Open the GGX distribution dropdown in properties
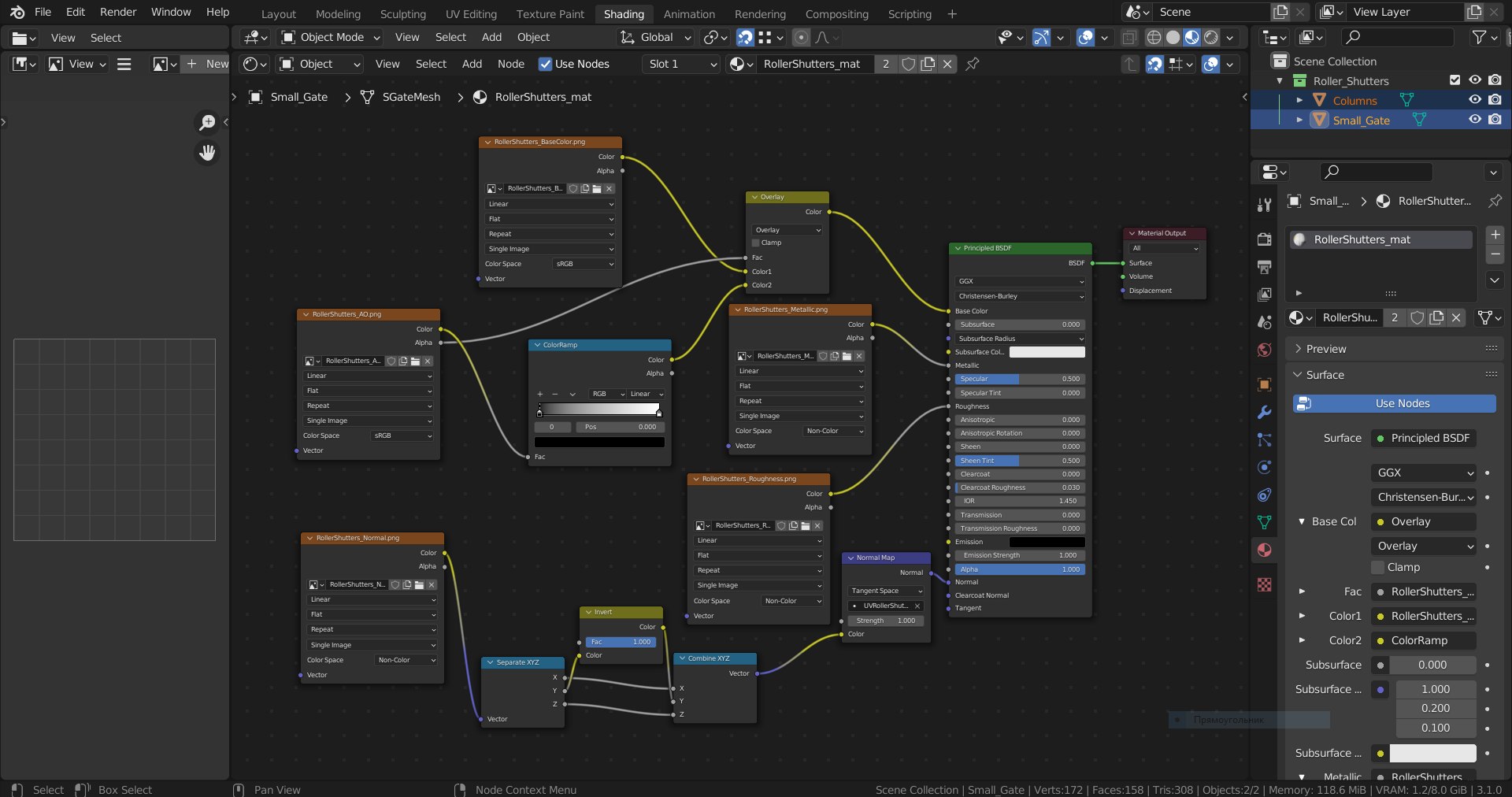 (x=1423, y=473)
